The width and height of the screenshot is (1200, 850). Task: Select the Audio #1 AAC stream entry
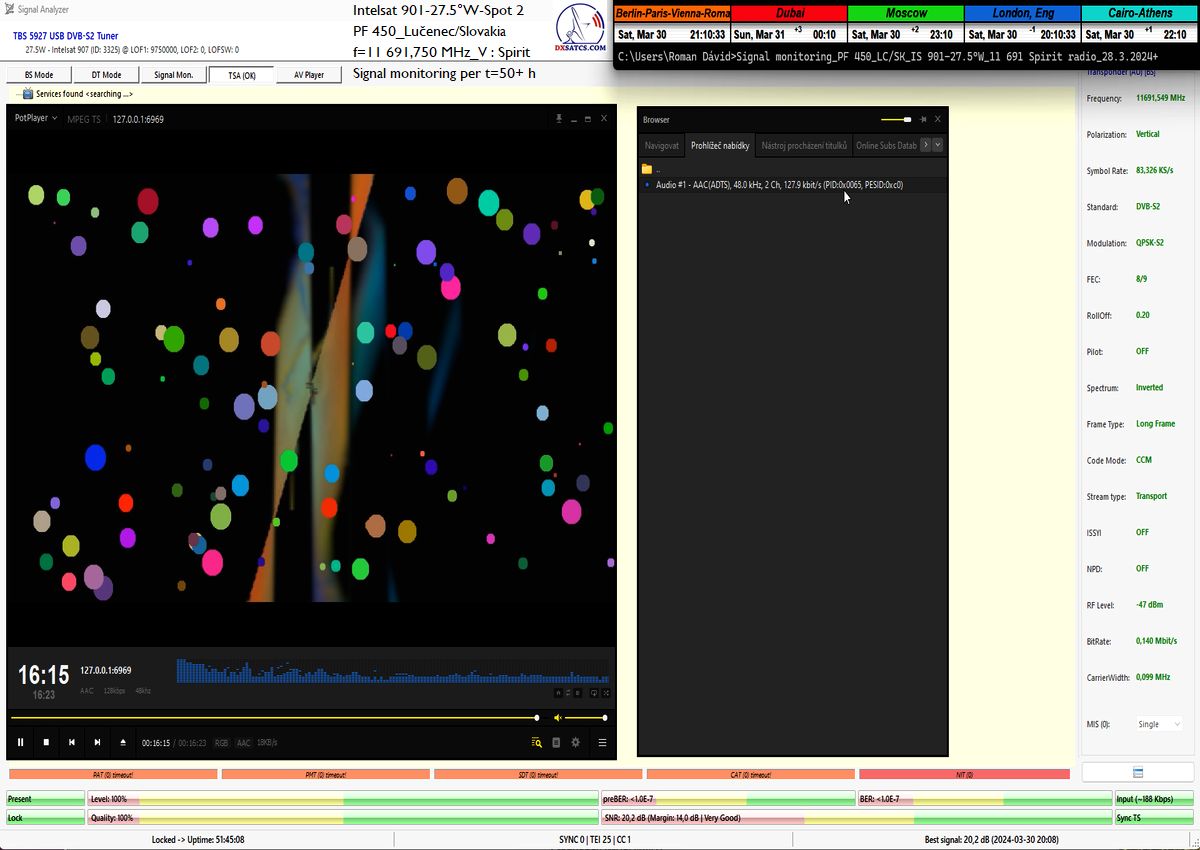(778, 185)
